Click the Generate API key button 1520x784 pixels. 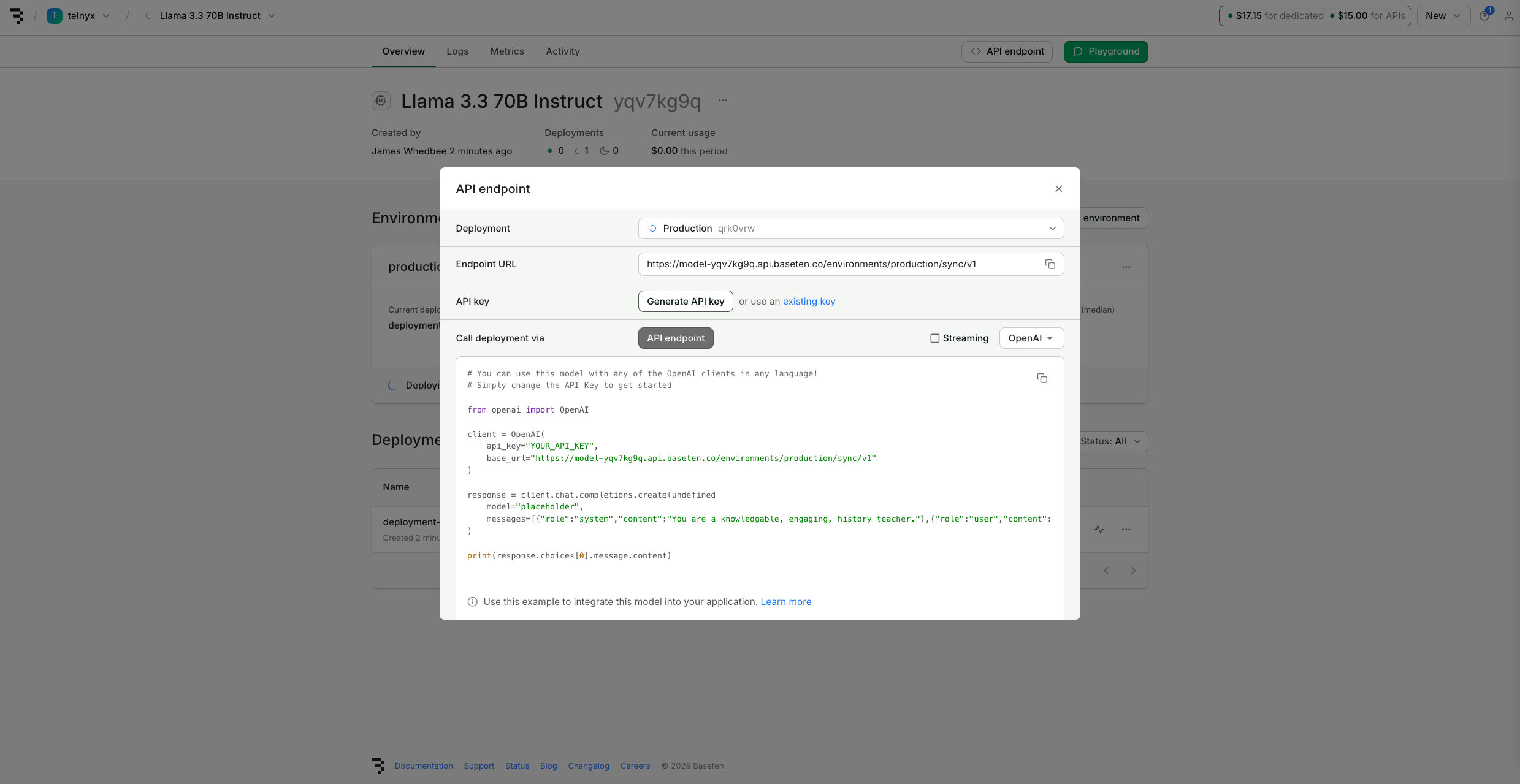pyautogui.click(x=685, y=301)
